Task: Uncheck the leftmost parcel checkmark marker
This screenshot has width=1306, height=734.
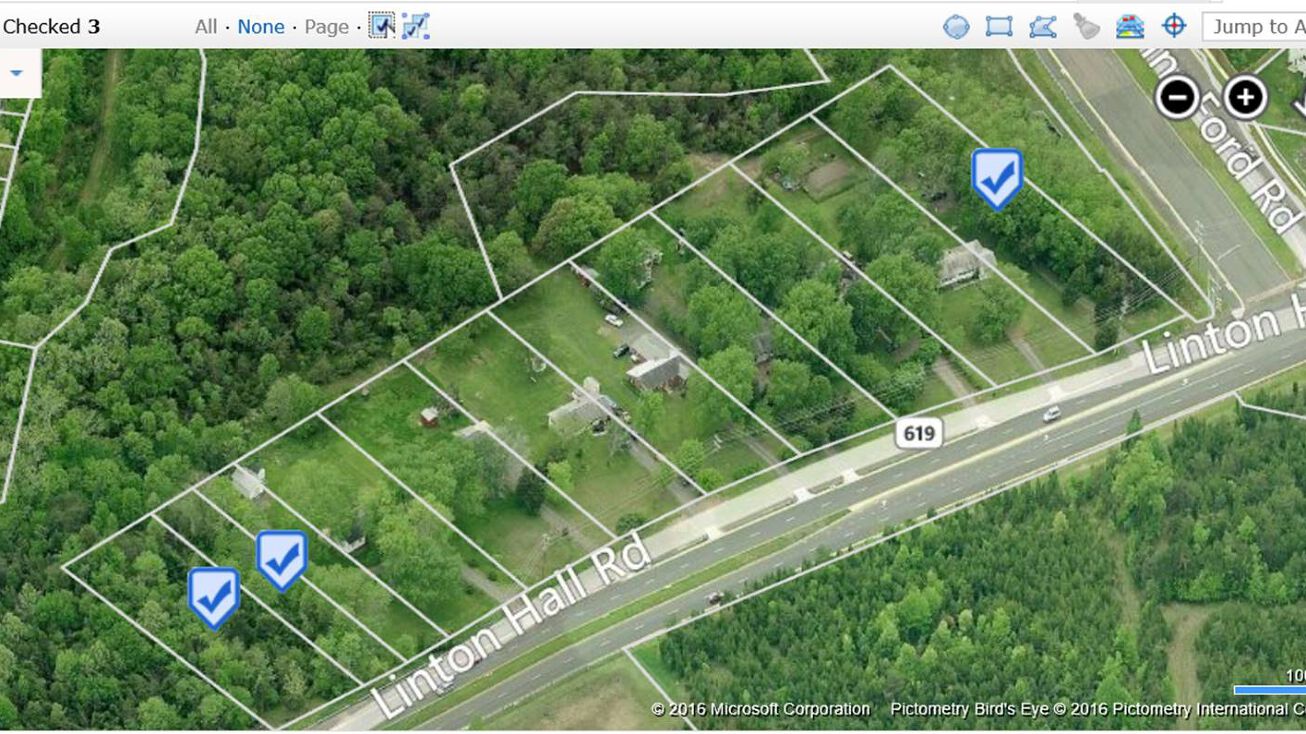Action: 214,597
